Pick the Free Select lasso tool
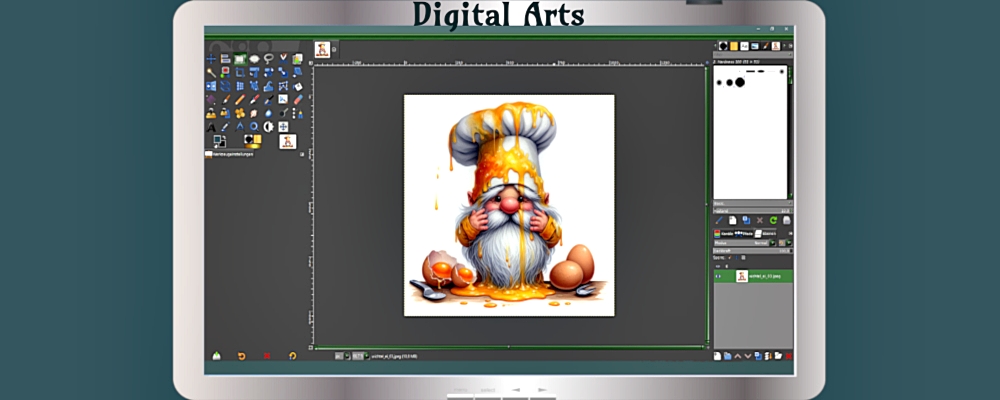Viewport: 1000px width, 400px height. (269, 59)
